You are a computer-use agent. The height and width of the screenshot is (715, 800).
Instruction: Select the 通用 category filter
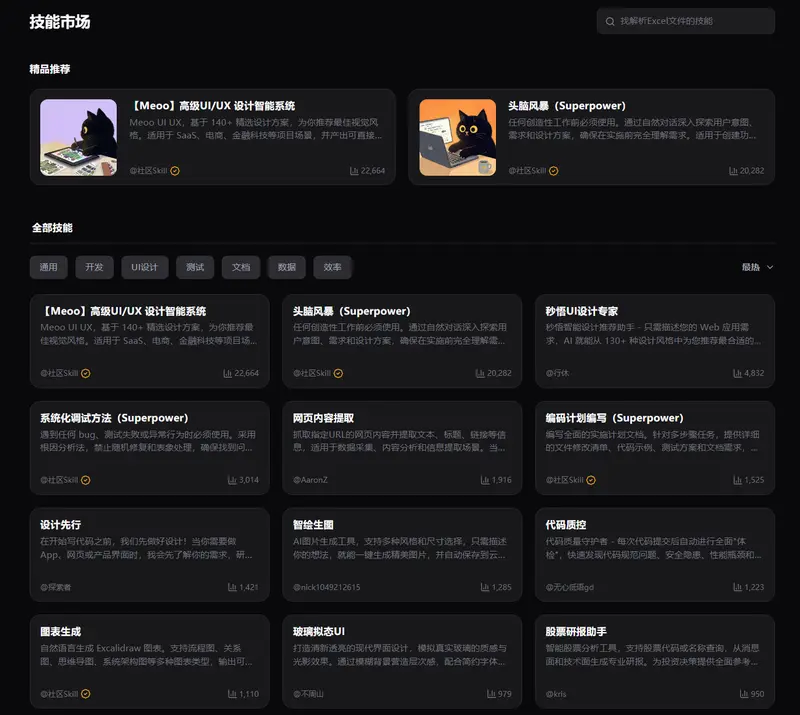[x=48, y=267]
